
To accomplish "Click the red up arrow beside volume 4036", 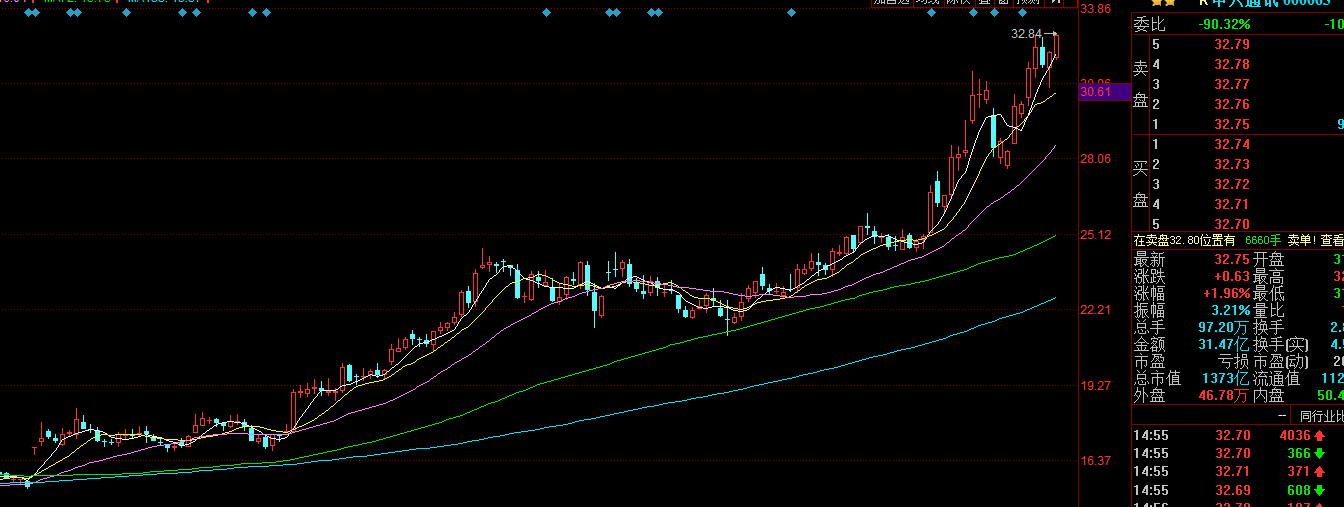I will pyautogui.click(x=1320, y=436).
